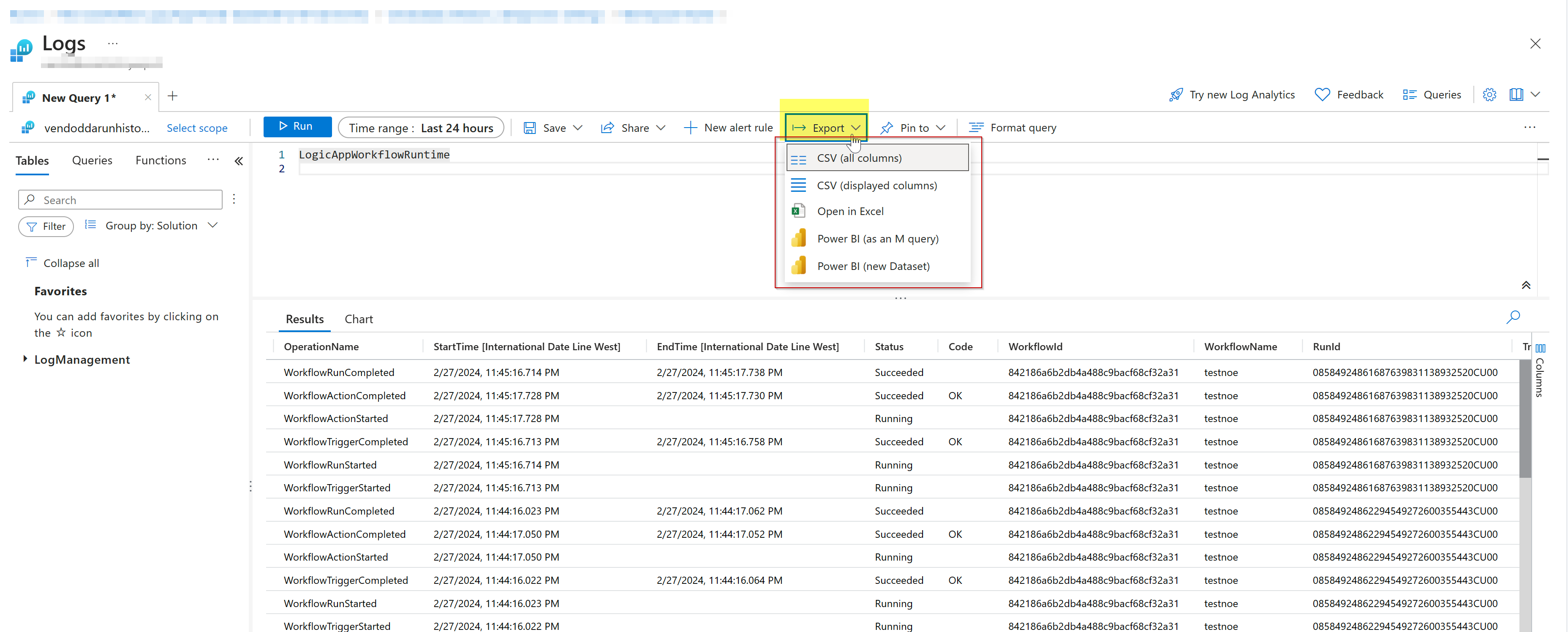Click the Excel icon in export menu

(798, 211)
